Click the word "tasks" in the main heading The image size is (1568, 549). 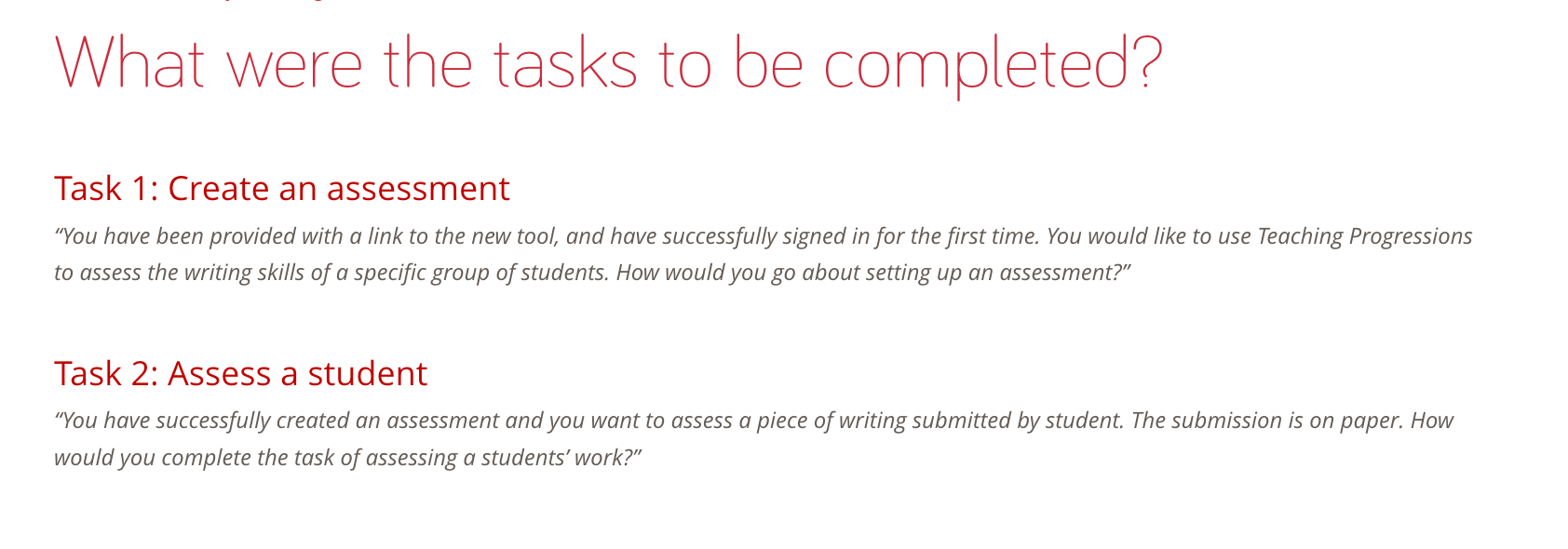564,63
